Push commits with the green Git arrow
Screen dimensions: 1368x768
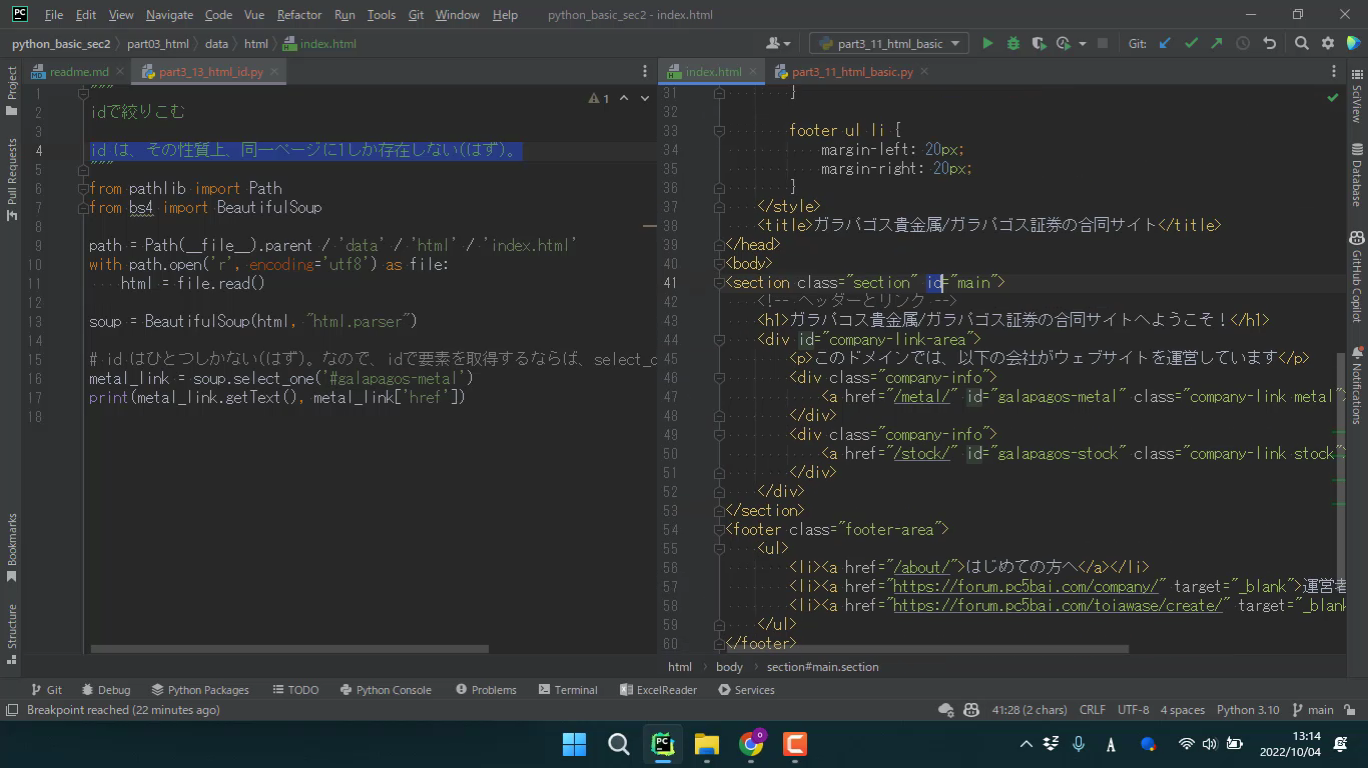[1216, 43]
